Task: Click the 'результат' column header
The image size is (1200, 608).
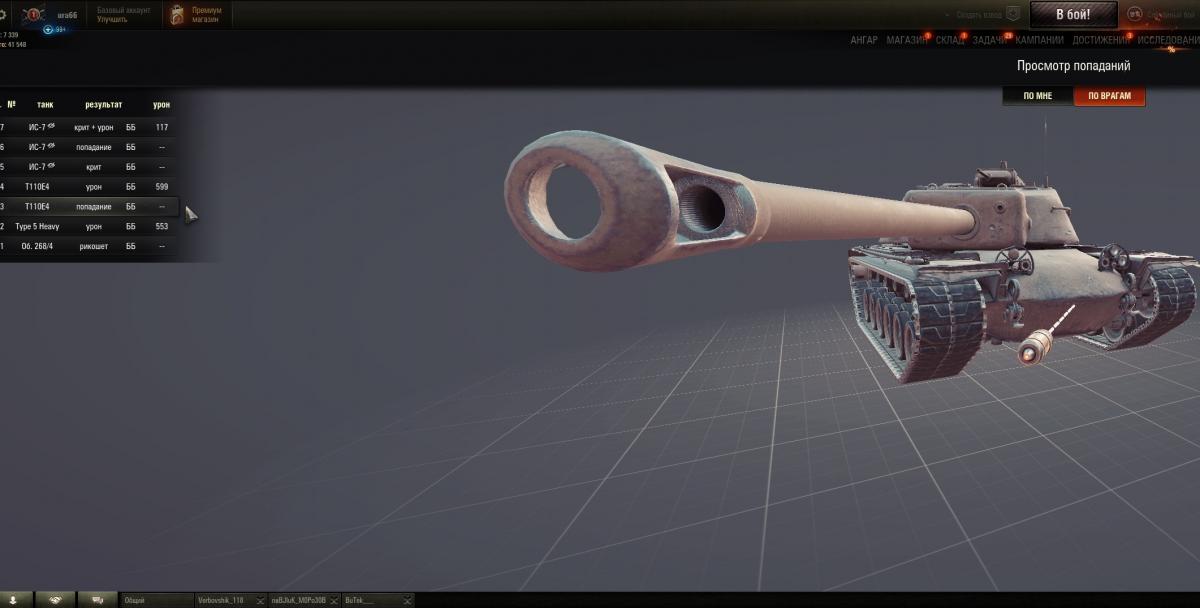Action: (x=103, y=104)
